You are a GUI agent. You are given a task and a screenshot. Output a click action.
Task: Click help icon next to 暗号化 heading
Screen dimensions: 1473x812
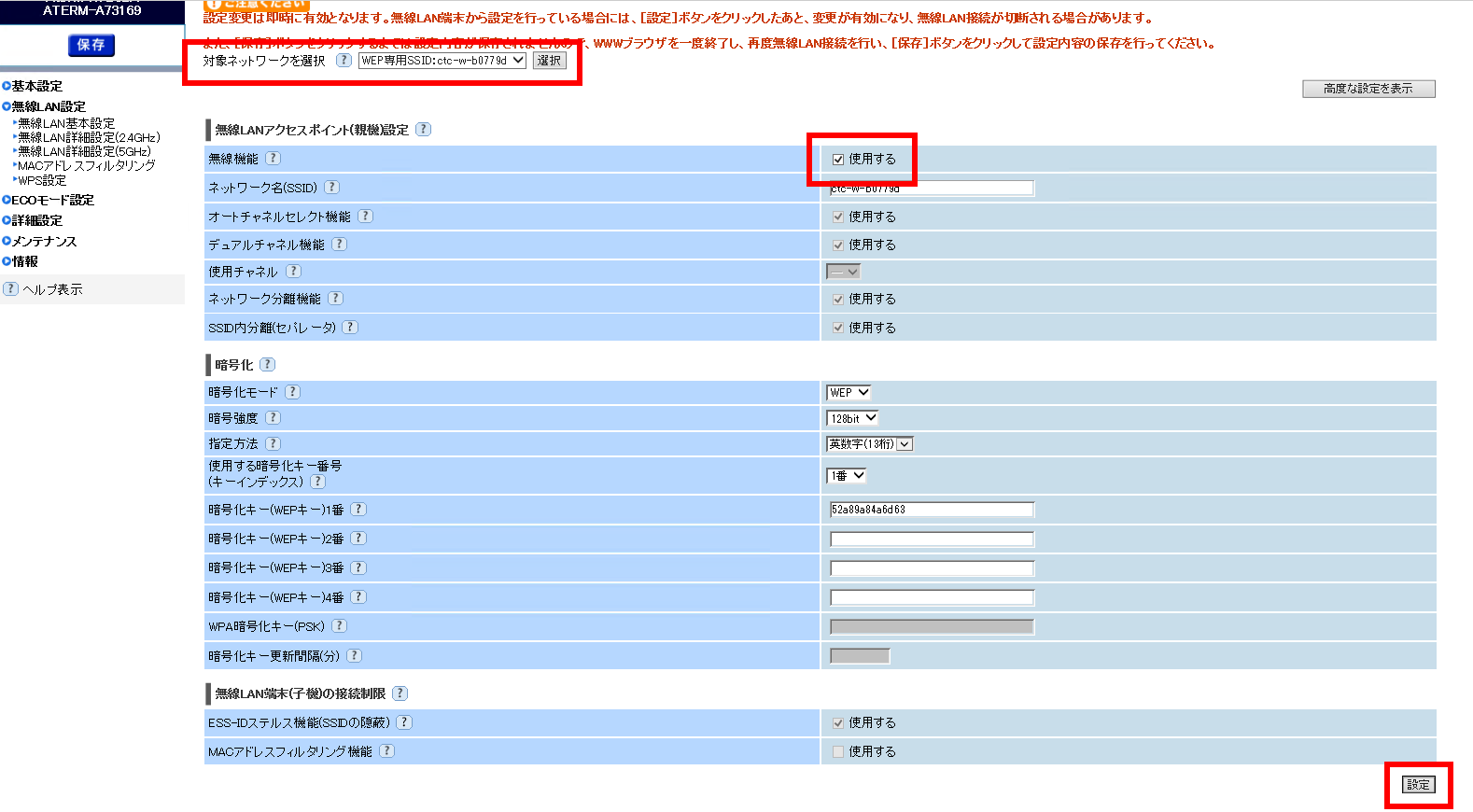(267, 365)
